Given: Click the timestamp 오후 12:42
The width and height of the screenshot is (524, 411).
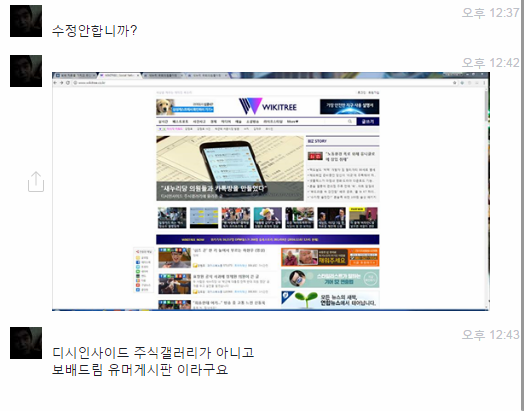Looking at the screenshot, I should 491,63.
